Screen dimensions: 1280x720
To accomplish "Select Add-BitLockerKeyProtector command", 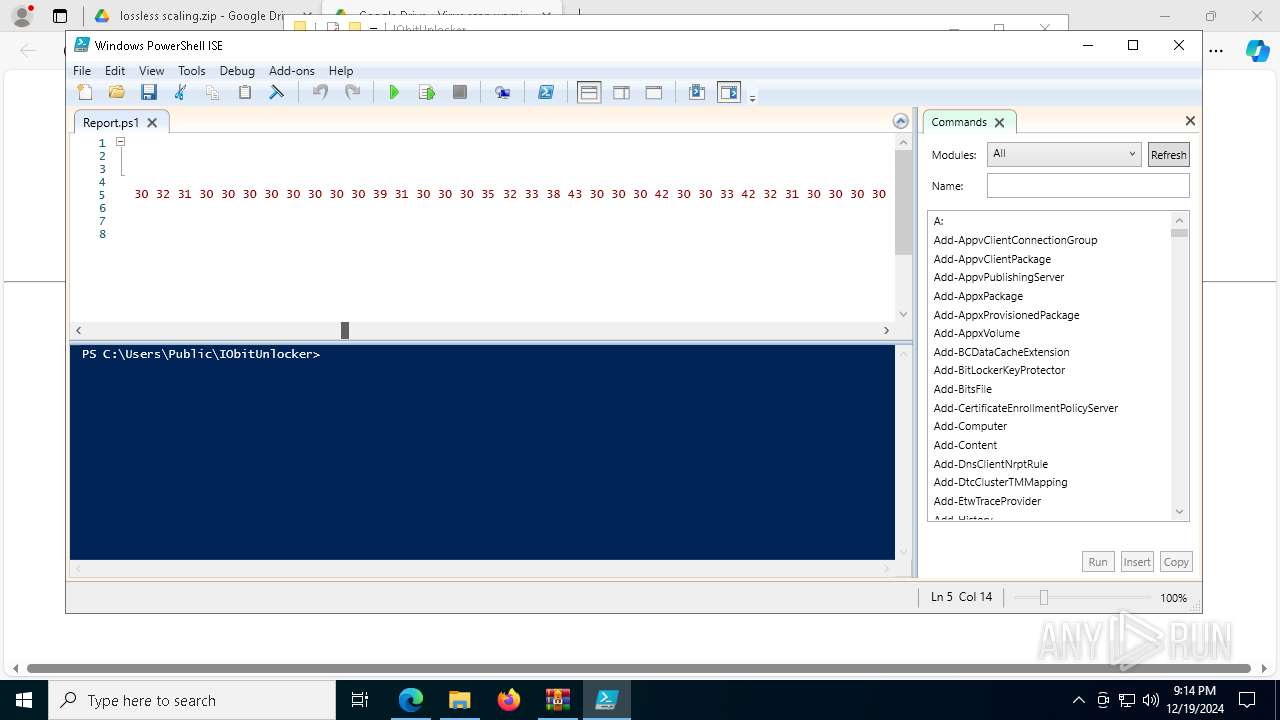I will pyautogui.click(x=999, y=370).
